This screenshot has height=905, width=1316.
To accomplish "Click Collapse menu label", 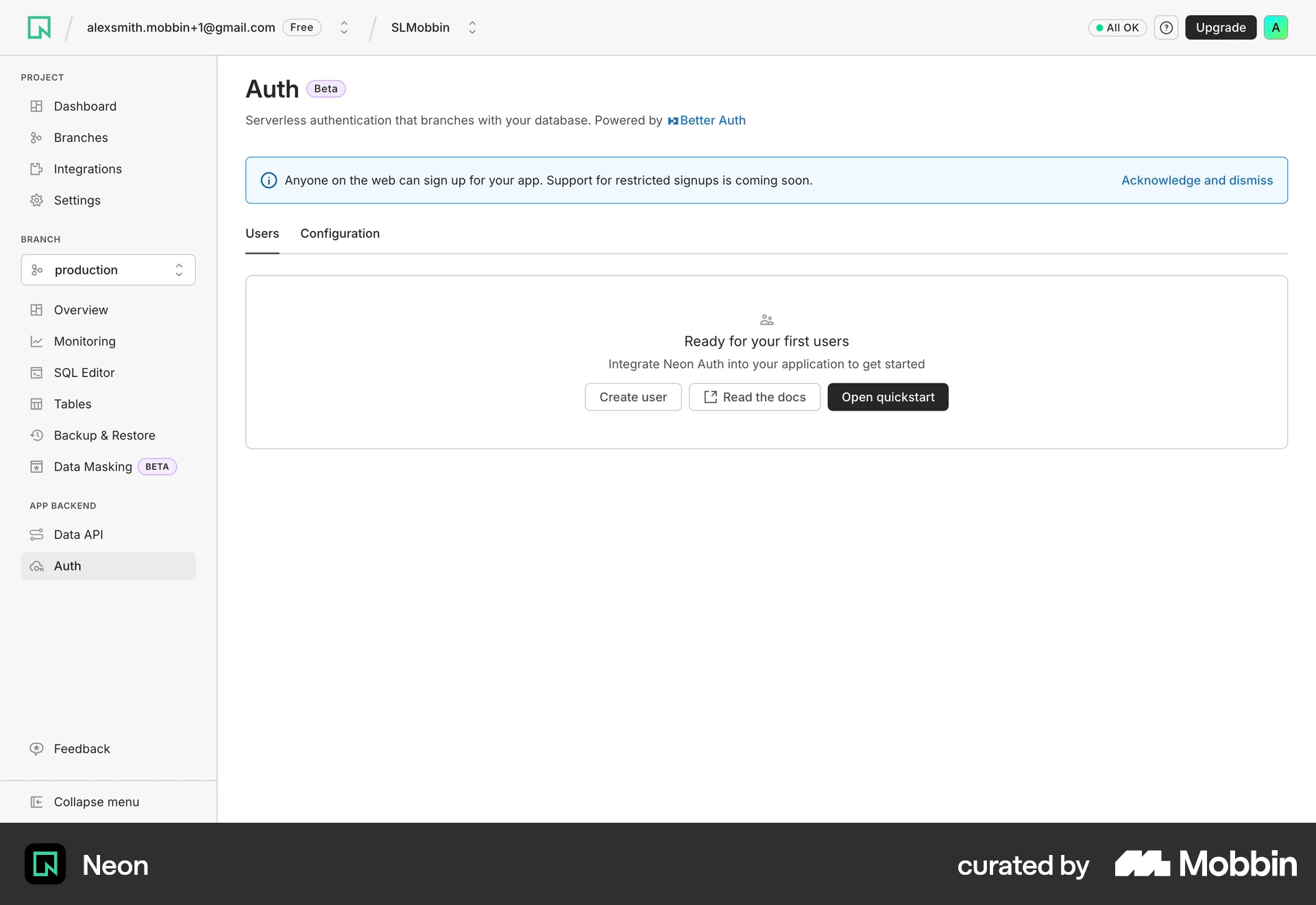I will 97,802.
